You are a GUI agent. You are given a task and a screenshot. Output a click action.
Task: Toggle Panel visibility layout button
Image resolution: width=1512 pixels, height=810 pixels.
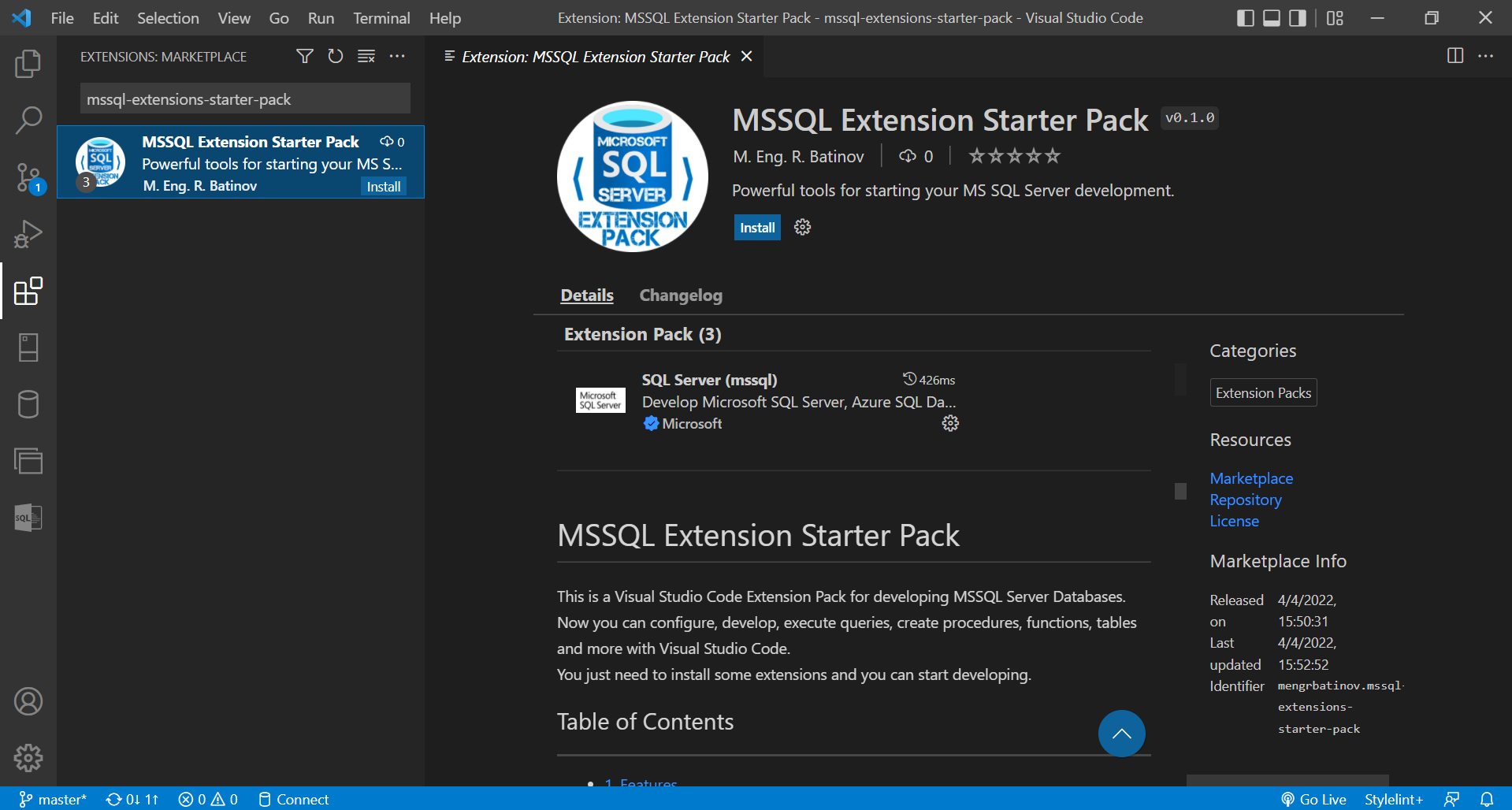1272,17
